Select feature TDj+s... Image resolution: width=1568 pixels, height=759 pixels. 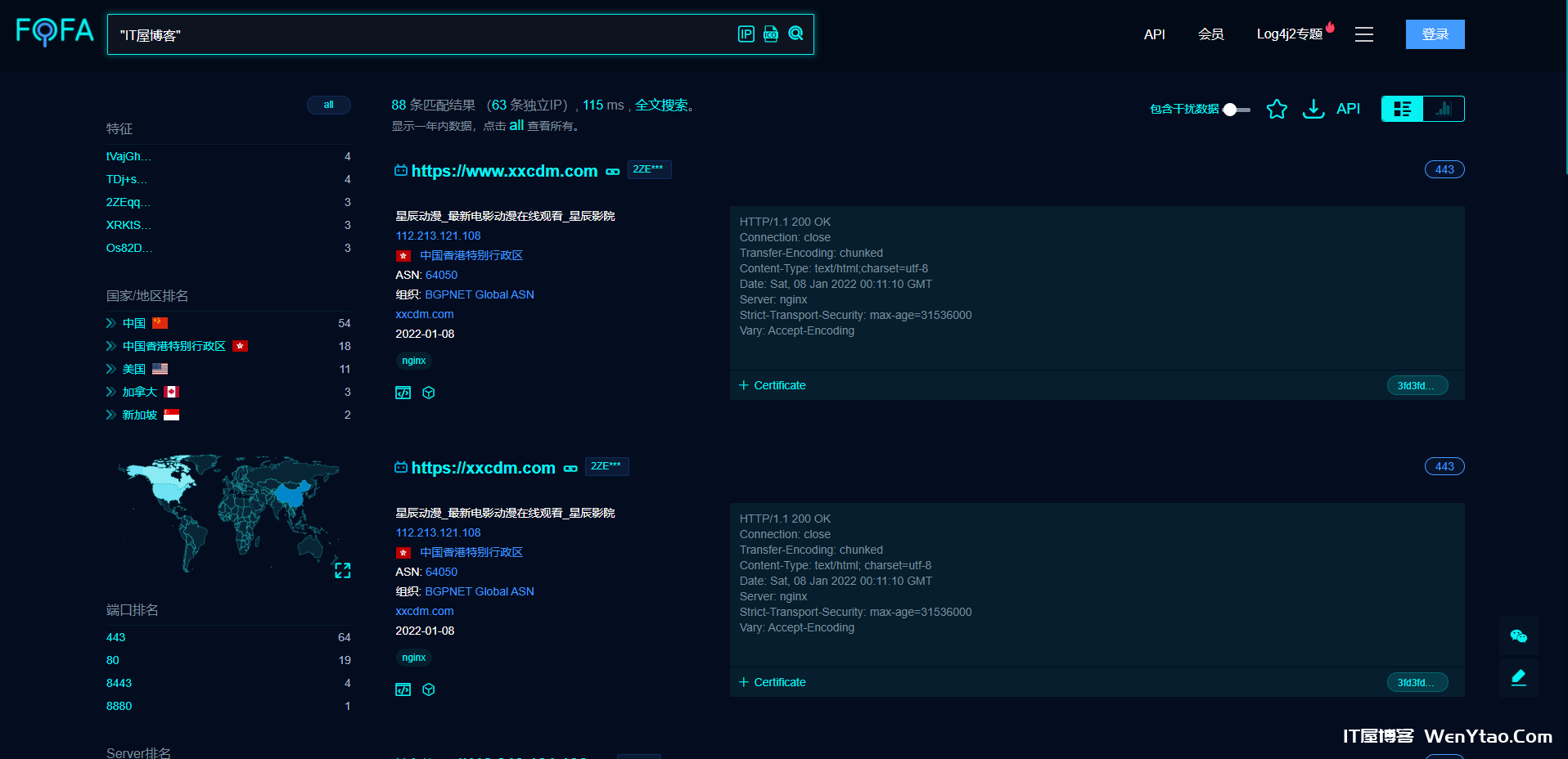pos(127,179)
